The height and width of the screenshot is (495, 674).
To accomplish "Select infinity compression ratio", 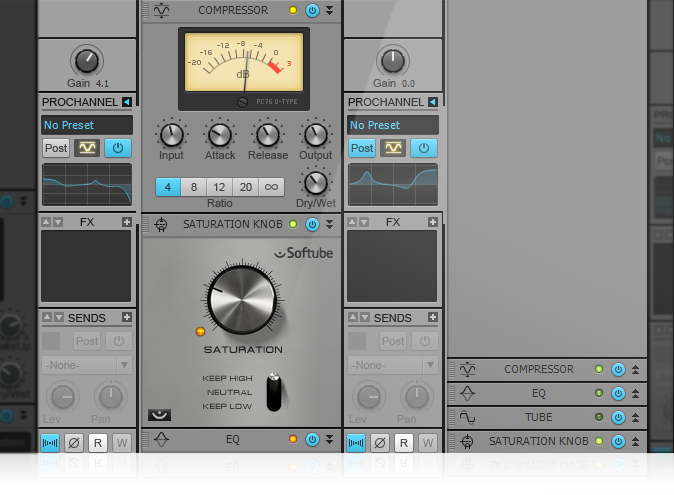I will click(271, 187).
